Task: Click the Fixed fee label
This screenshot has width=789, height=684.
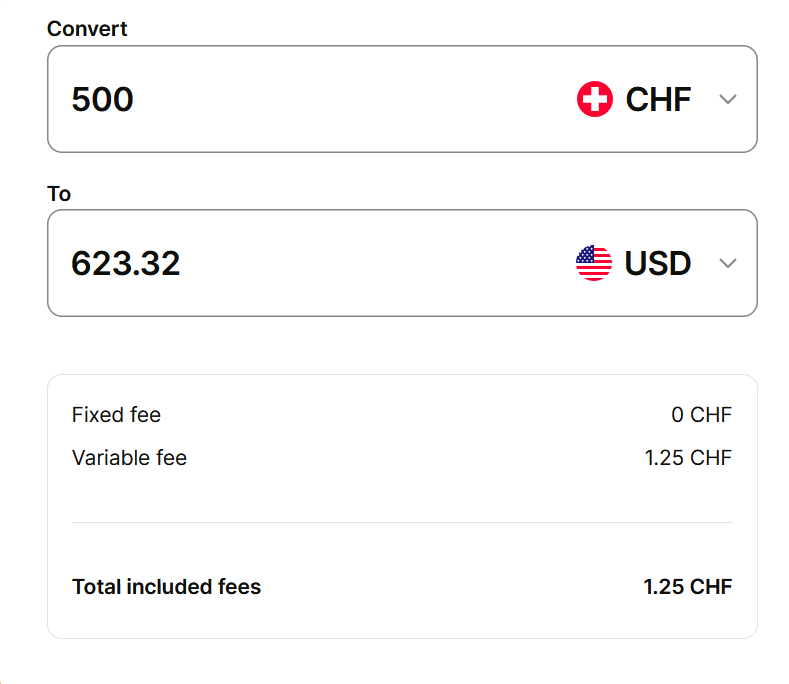Action: coord(116,414)
